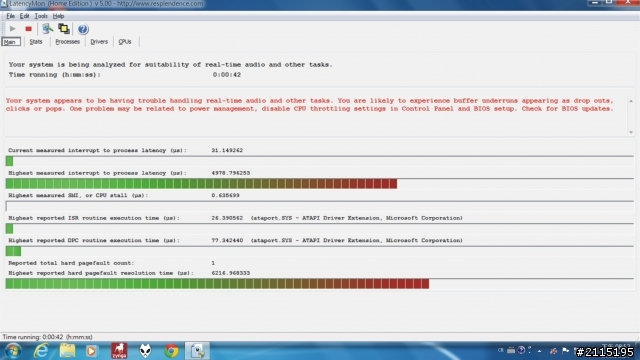The width and height of the screenshot is (640, 360).
Task: Click the 26.390562 ISR execution value
Action: coord(227,218)
